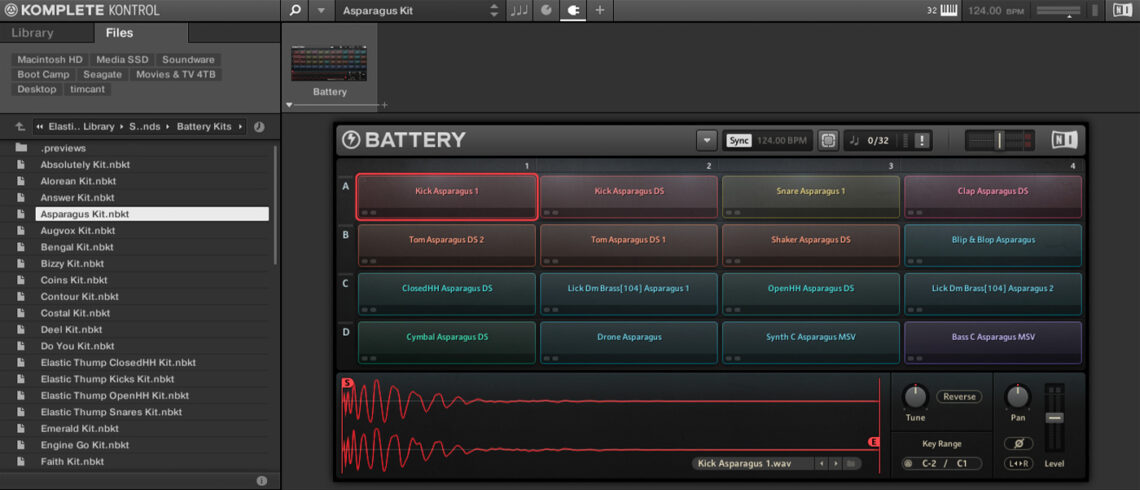Open the Asparagus Kit preset name field
This screenshot has height=490, width=1140.
tap(412, 11)
